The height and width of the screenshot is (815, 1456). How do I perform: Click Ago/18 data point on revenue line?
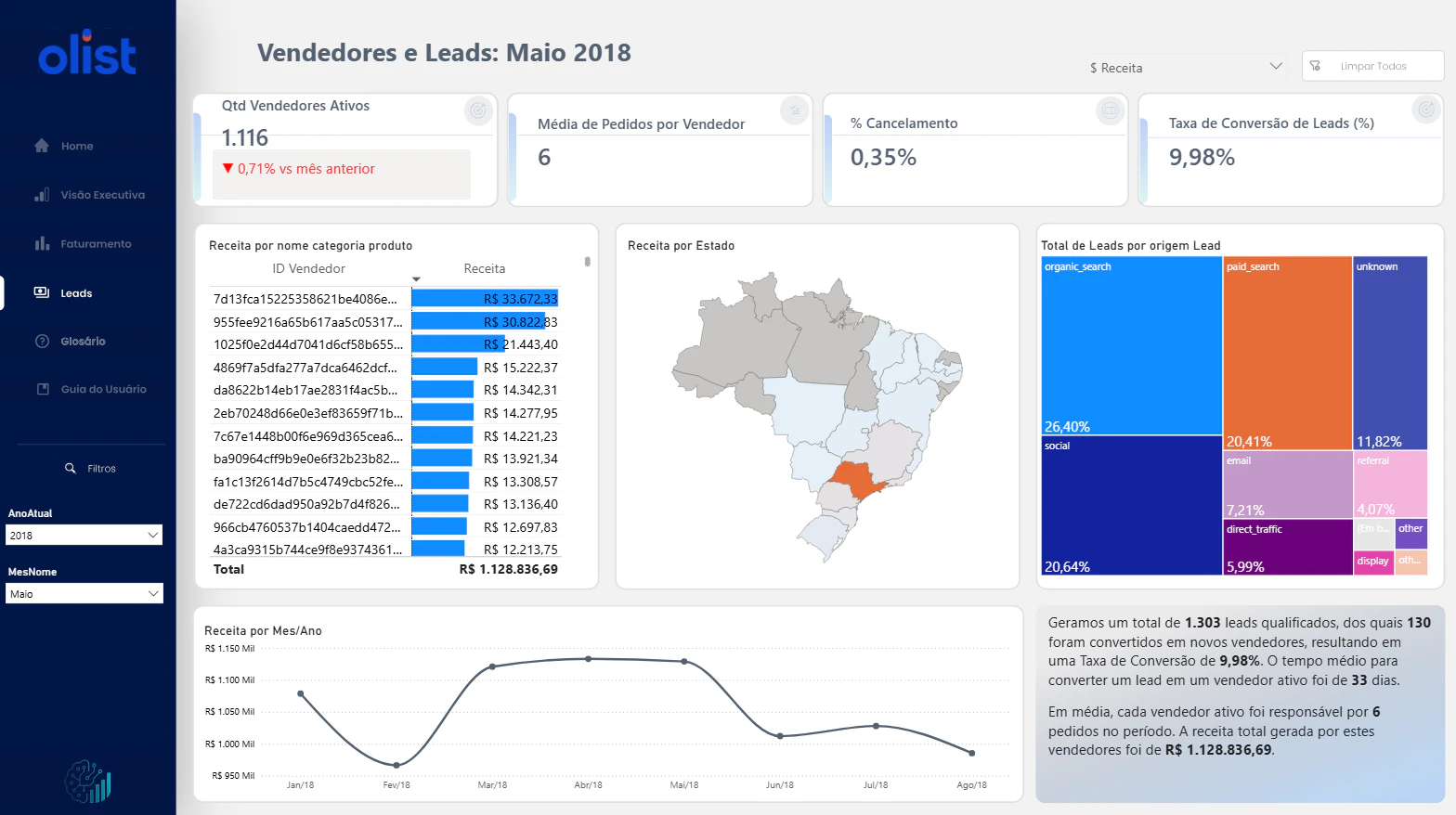(972, 753)
